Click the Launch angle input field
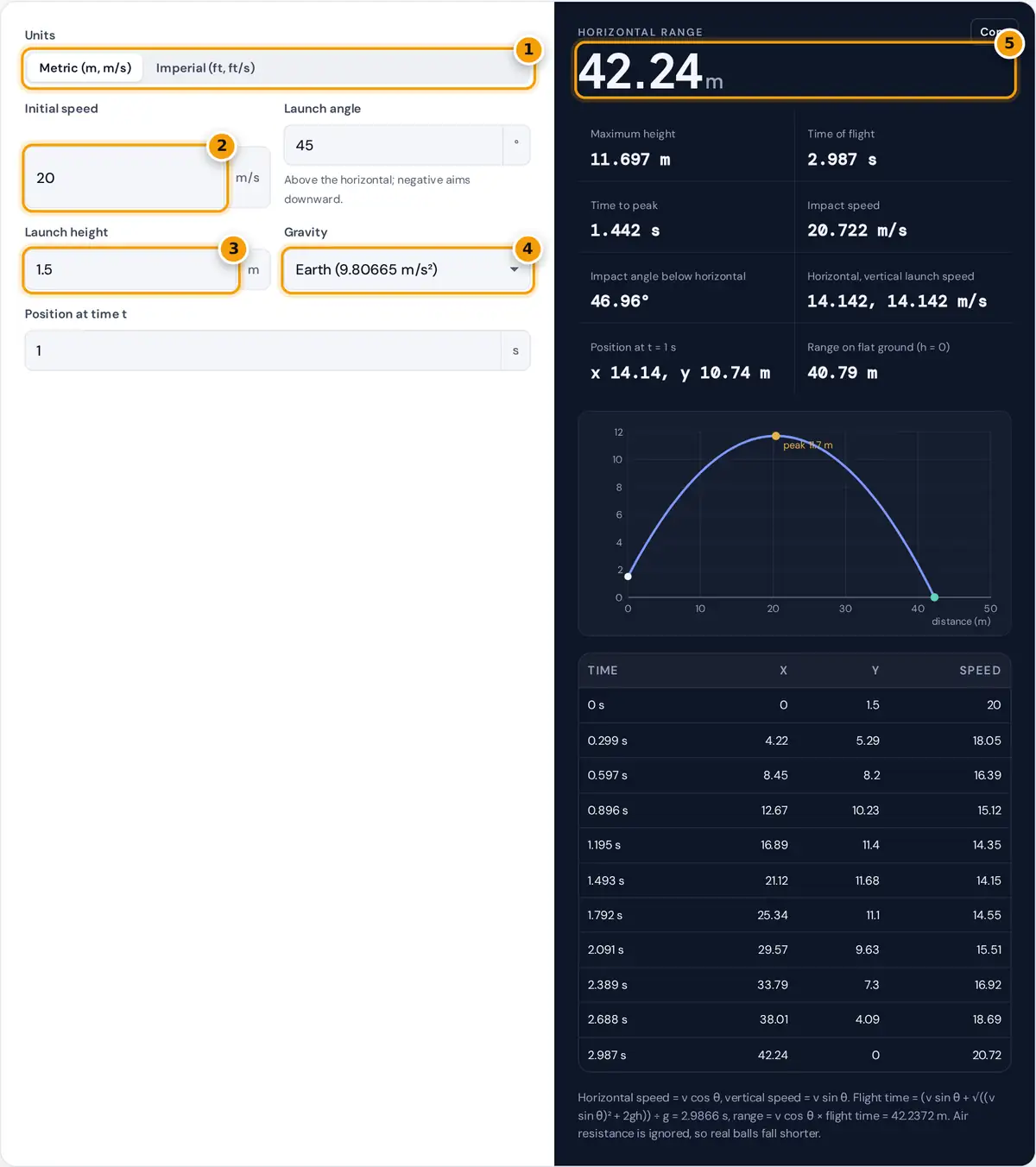 point(394,145)
